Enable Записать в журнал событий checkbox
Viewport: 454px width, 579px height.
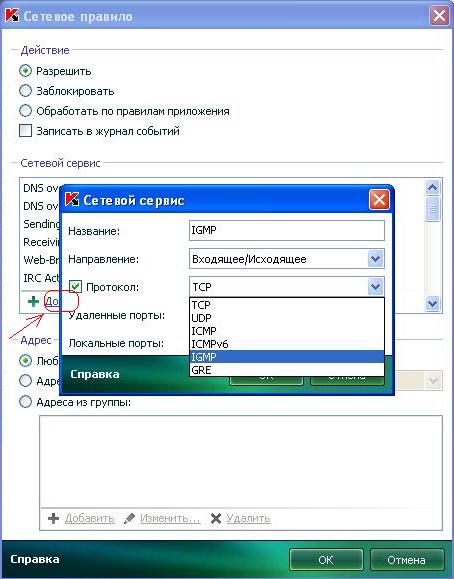(25, 131)
